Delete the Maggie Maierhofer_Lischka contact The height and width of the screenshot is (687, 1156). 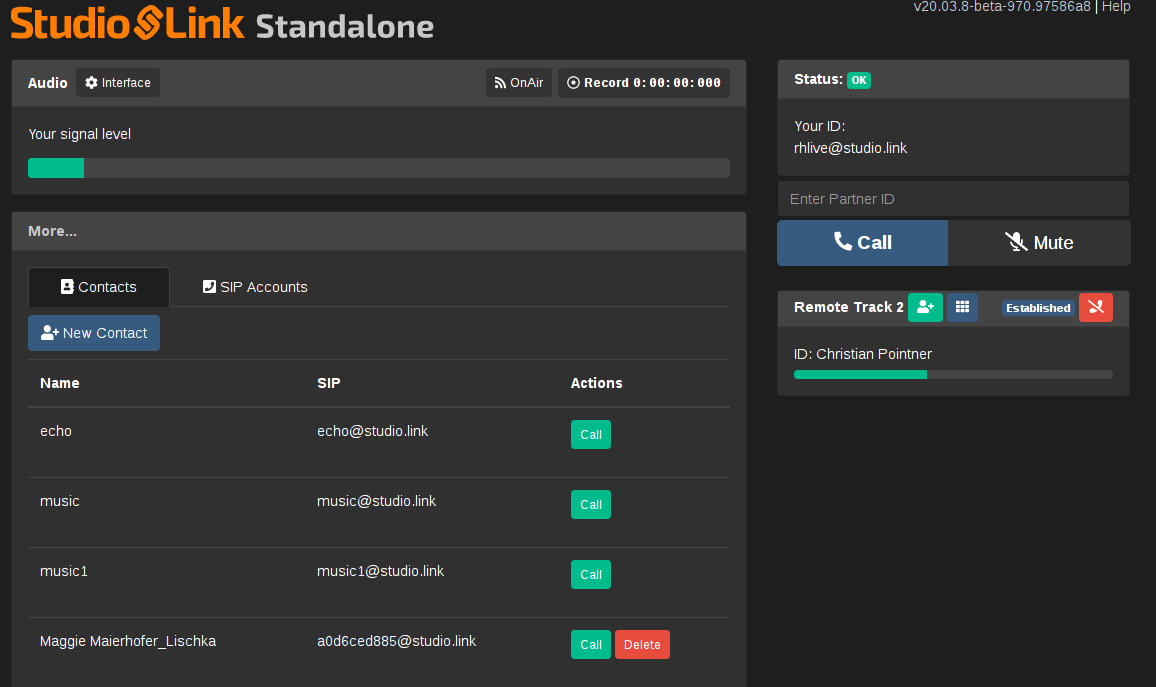click(642, 645)
